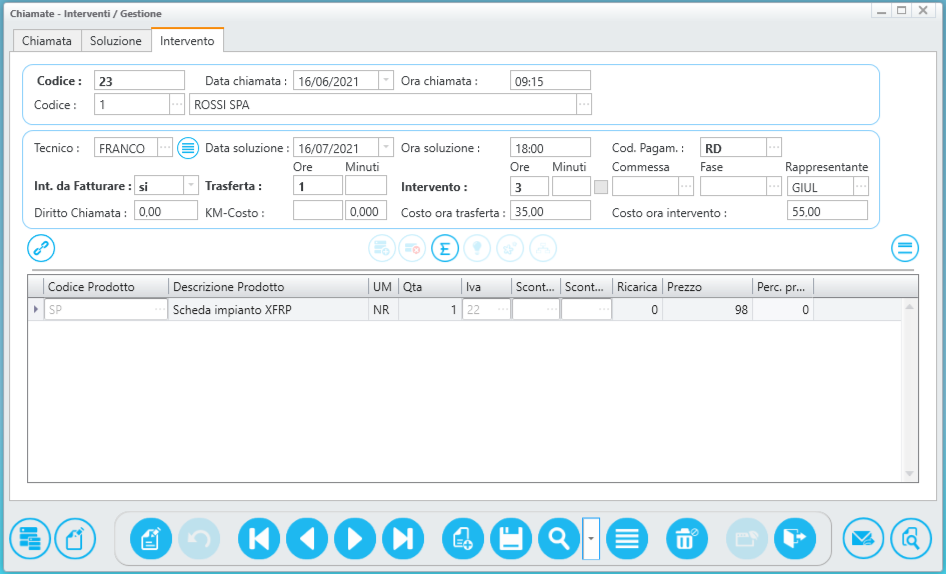Viewport: 946px width, 574px height.
Task: Click the document preview magnifier icon
Action: pos(911,538)
